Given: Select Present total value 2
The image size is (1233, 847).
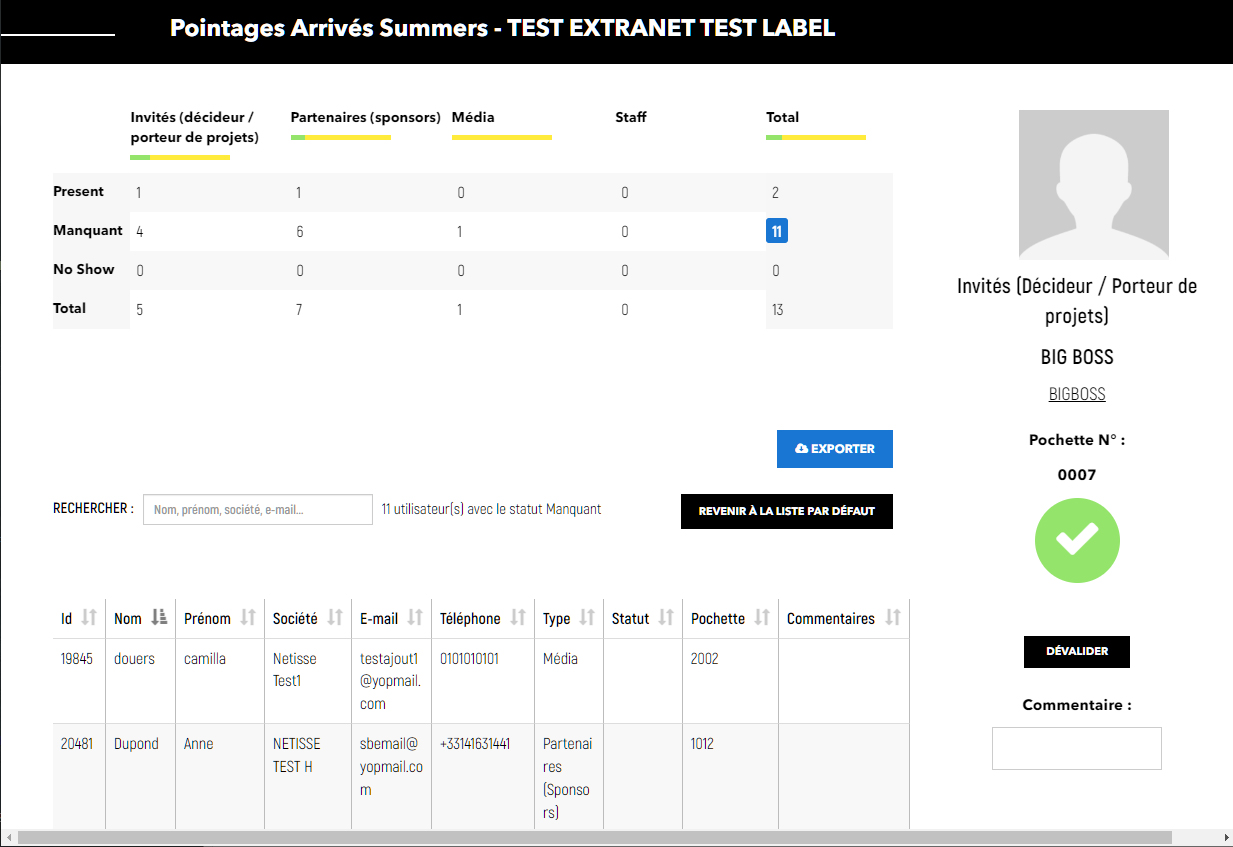Looking at the screenshot, I should [x=776, y=193].
